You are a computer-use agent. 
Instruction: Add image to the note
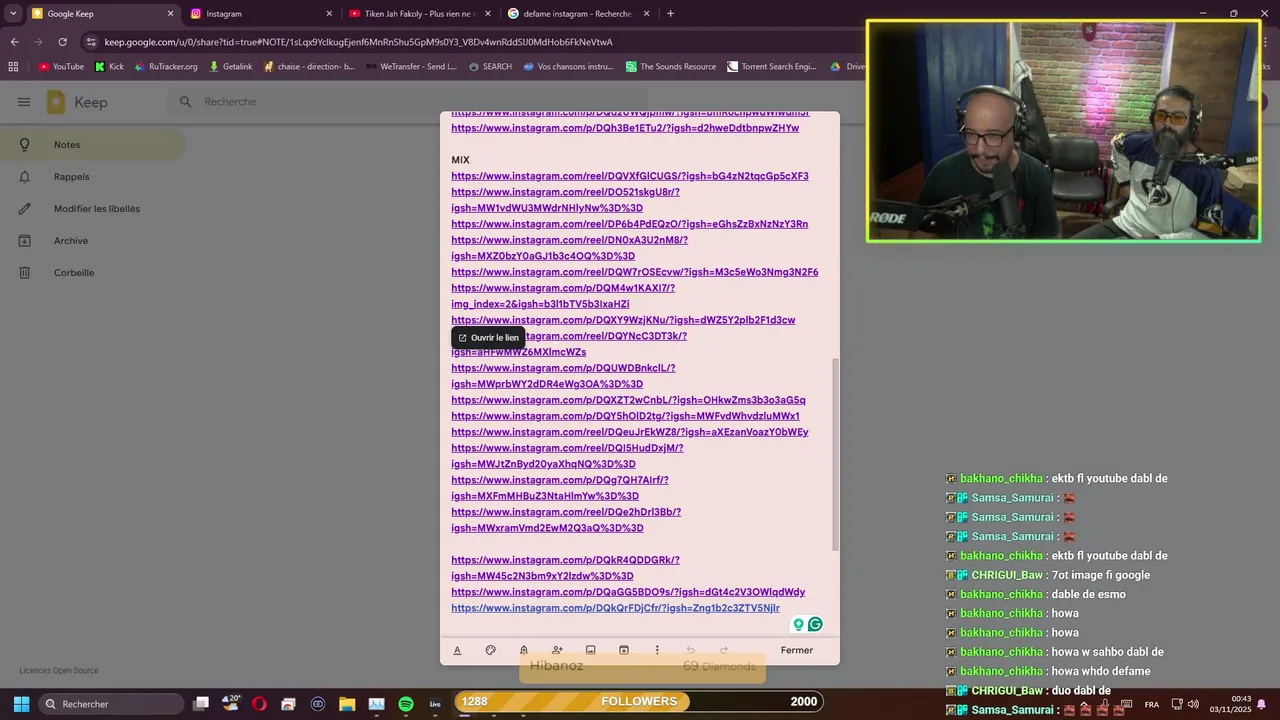pyautogui.click(x=590, y=650)
